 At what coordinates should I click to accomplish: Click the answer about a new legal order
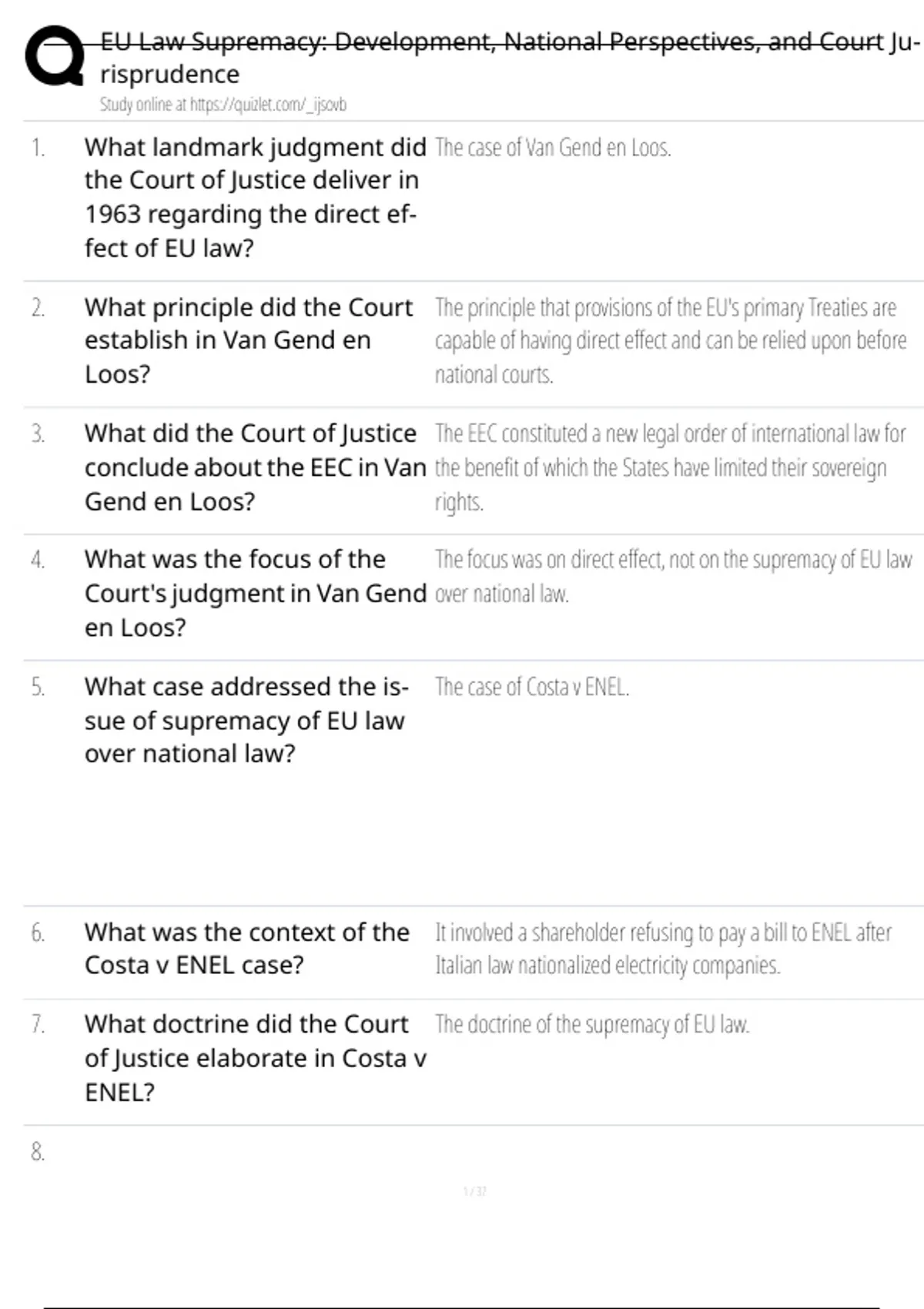[670, 467]
